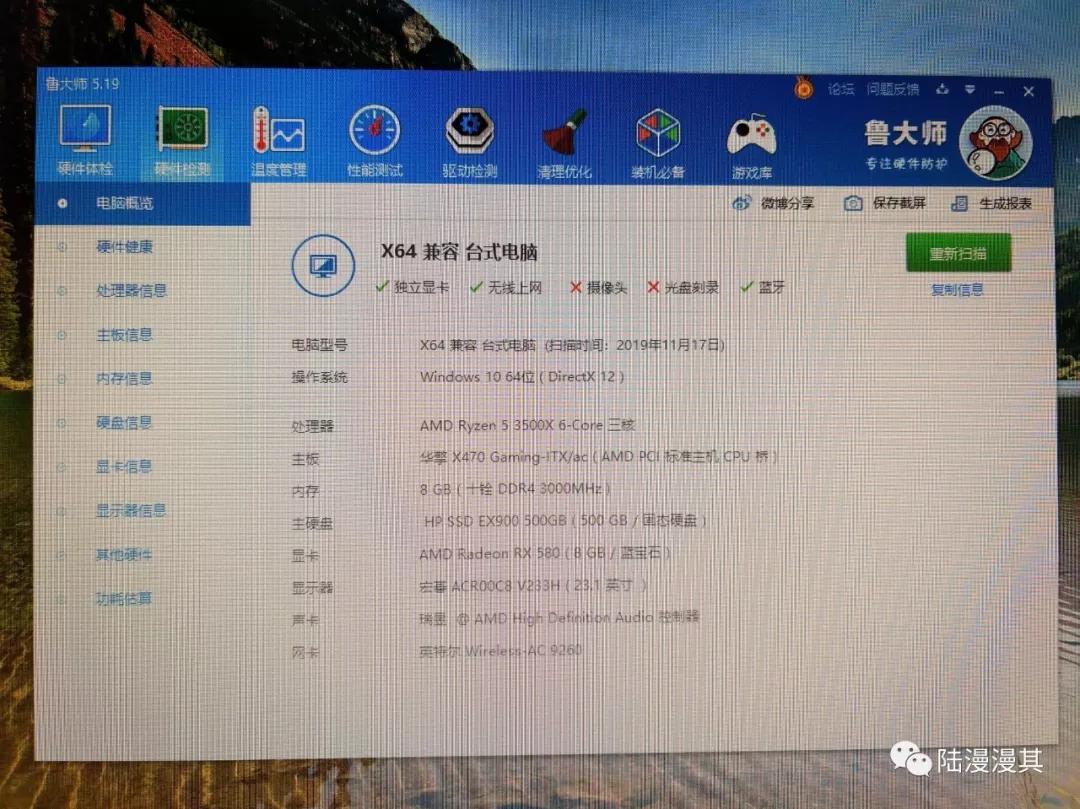
Task: Open the 论坛 forum menu item
Action: point(842,90)
